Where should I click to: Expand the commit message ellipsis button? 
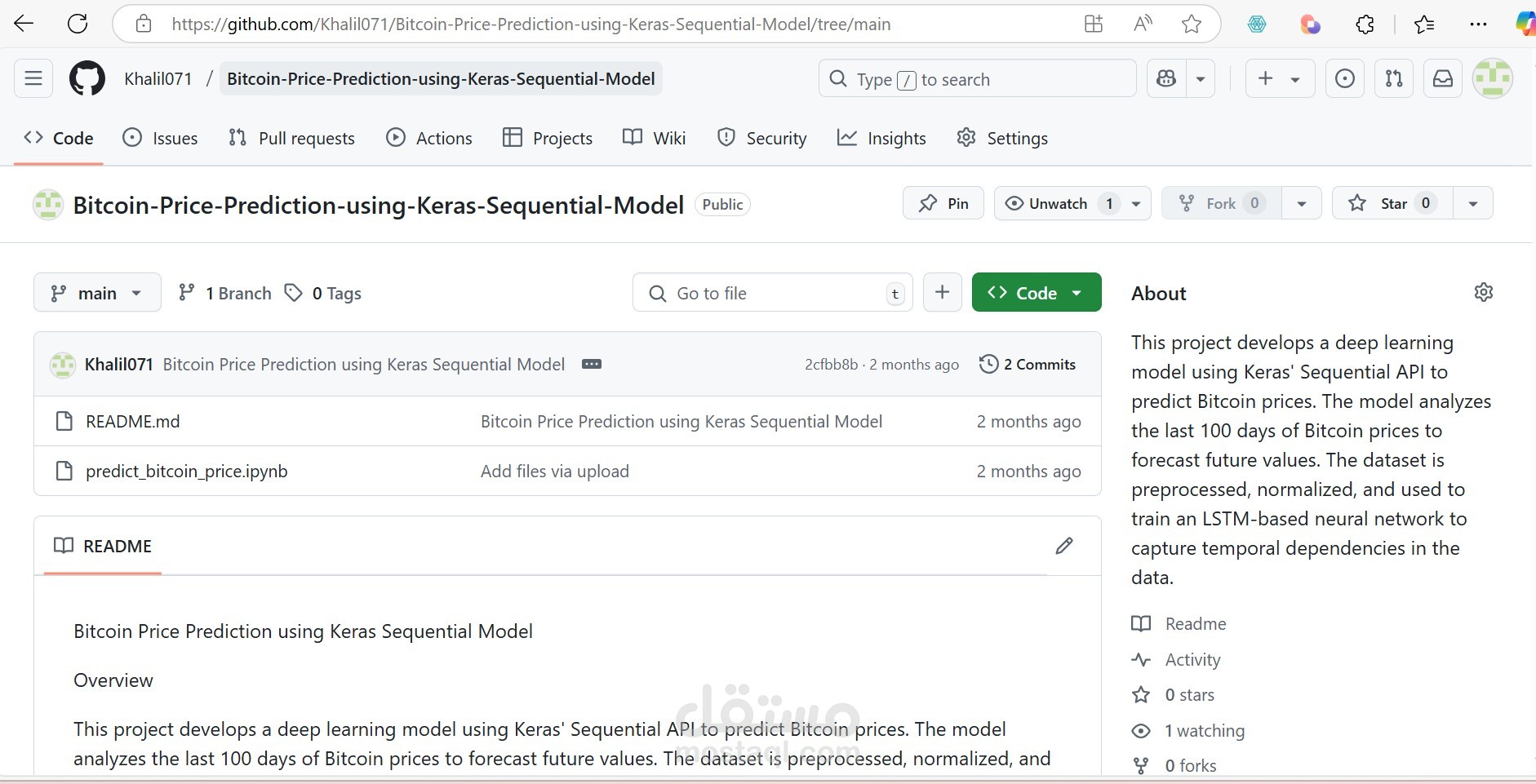592,364
